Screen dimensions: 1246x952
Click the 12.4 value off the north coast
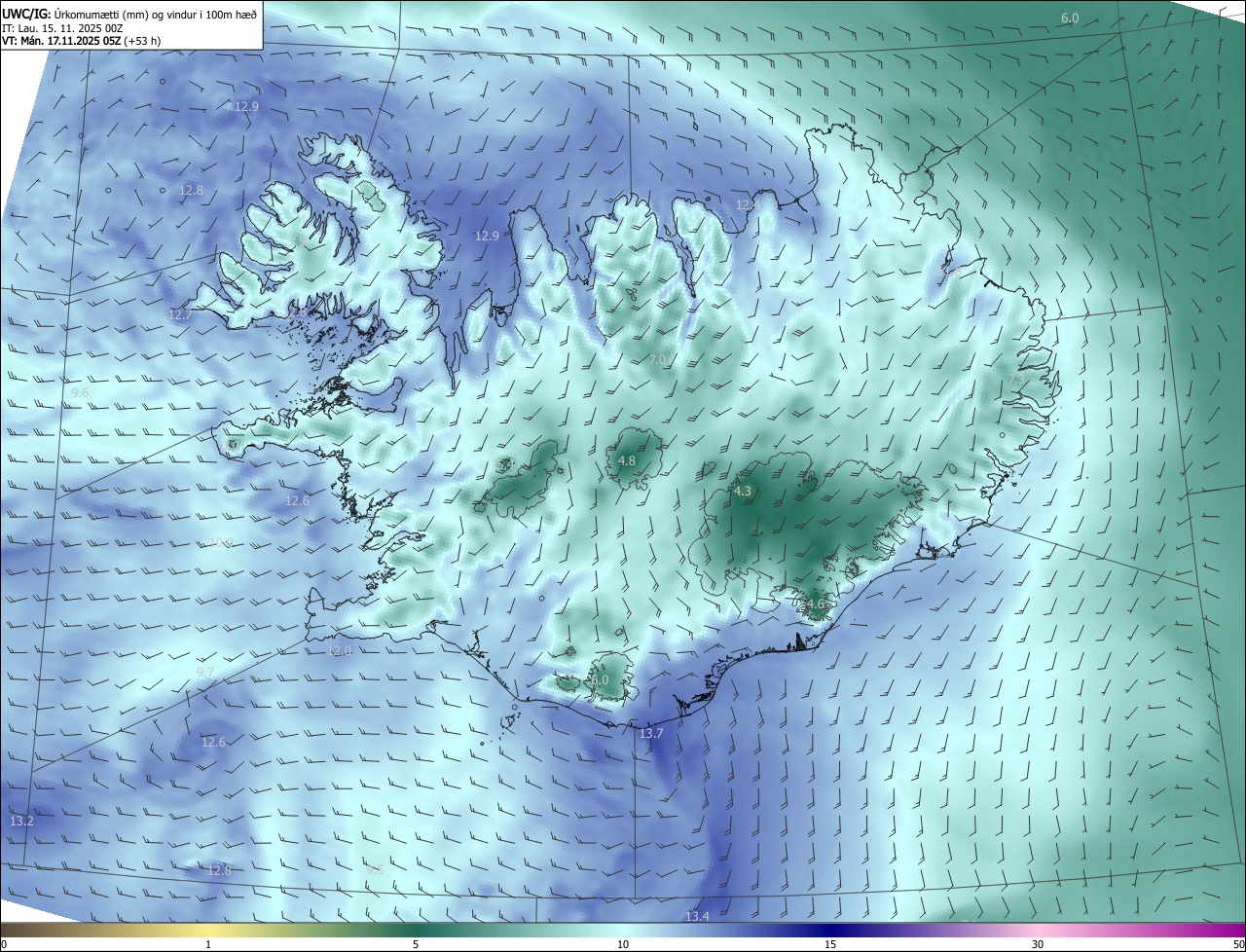(746, 204)
